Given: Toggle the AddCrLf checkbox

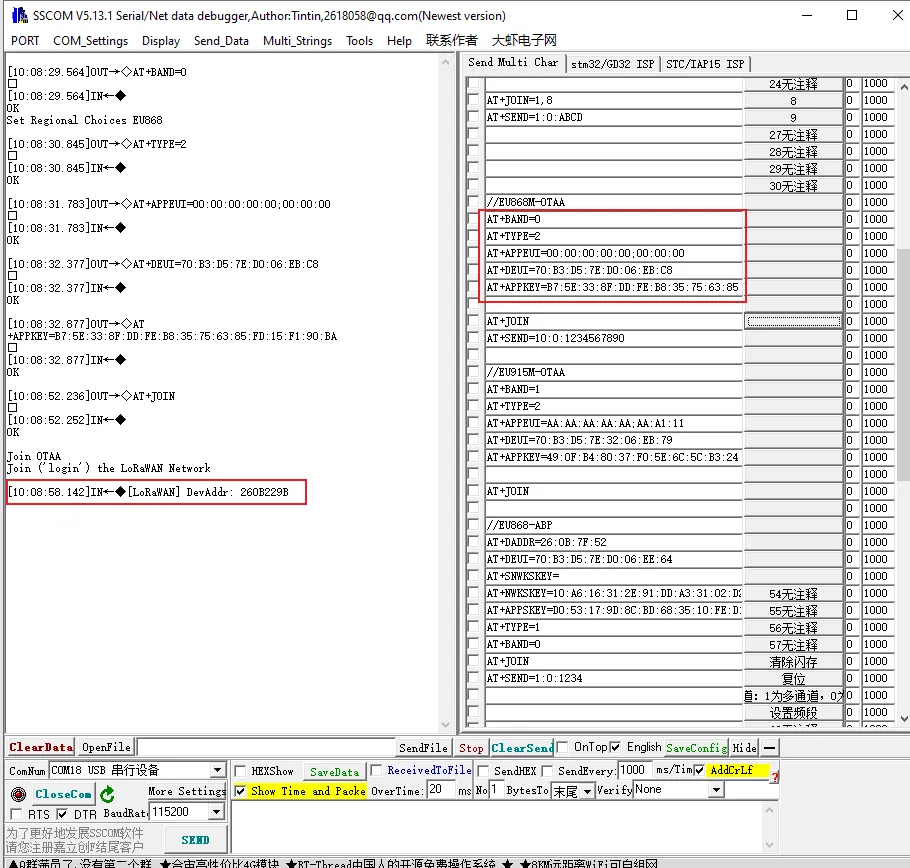Looking at the screenshot, I should tap(700, 771).
